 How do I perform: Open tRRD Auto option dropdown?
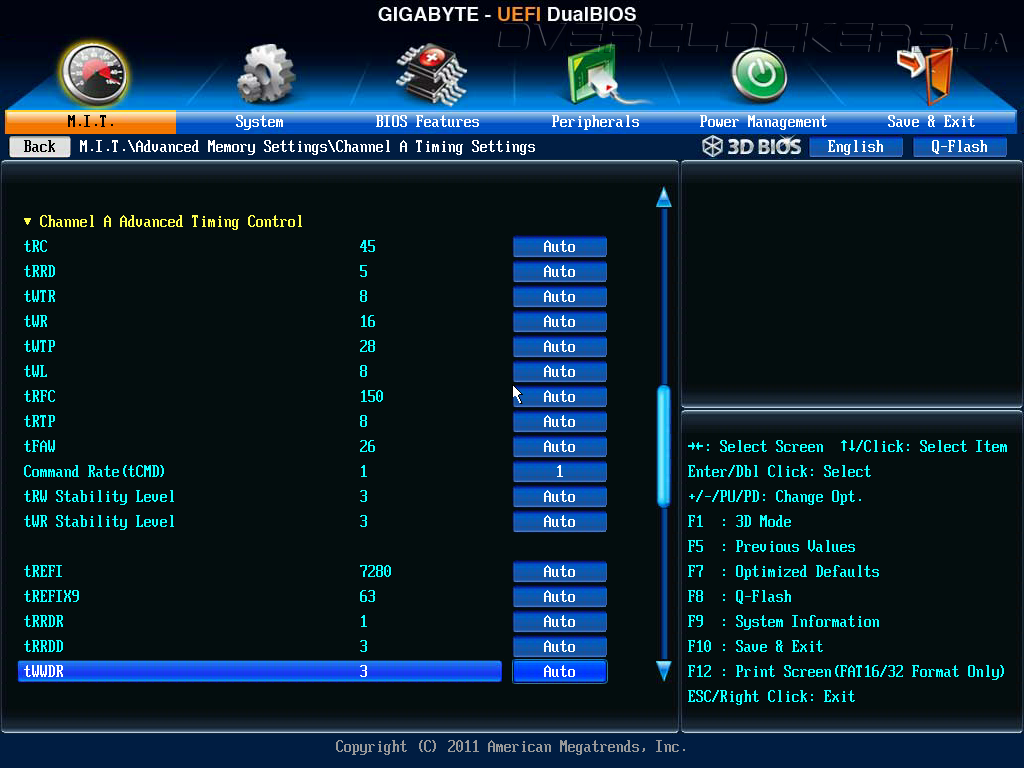560,272
